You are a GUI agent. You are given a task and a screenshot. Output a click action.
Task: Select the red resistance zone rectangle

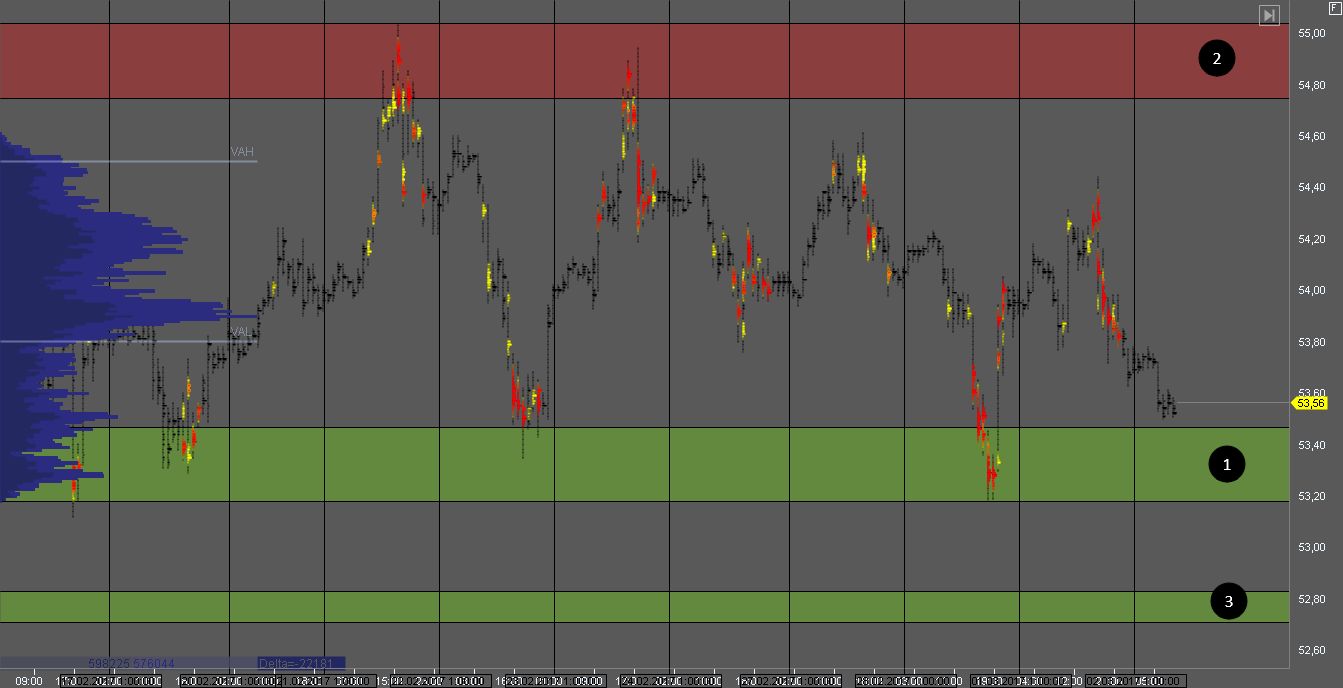pos(640,60)
